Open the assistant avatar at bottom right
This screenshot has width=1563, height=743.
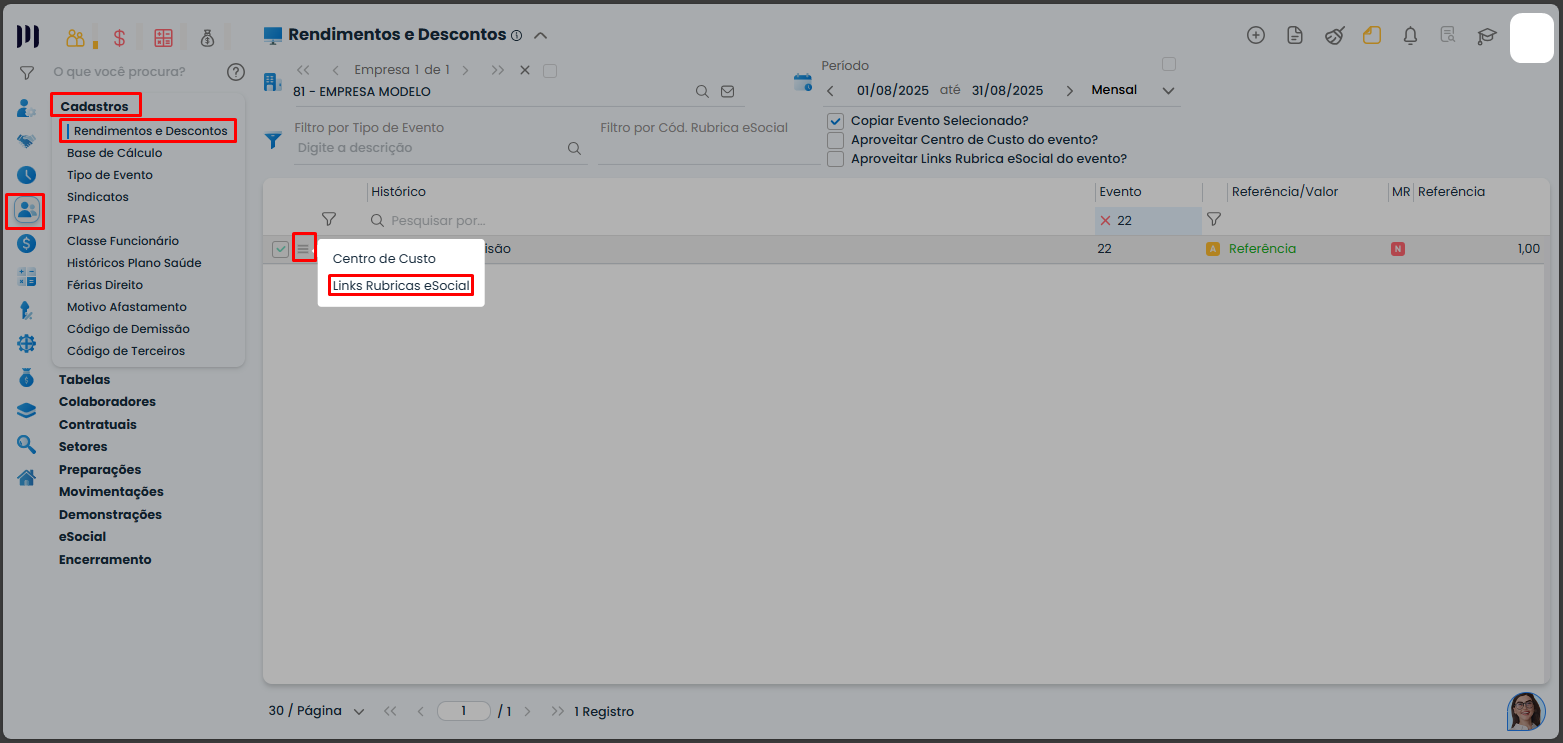1526,711
